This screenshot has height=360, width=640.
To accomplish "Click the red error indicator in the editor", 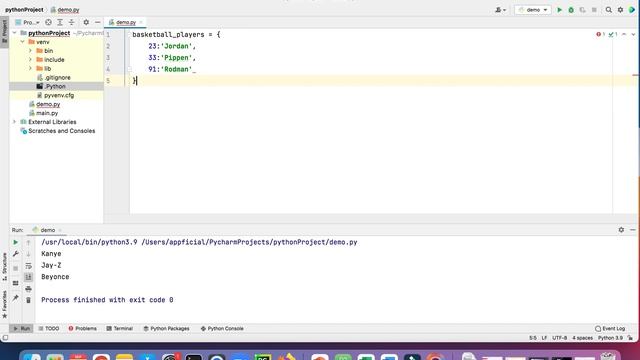I will click(x=600, y=34).
